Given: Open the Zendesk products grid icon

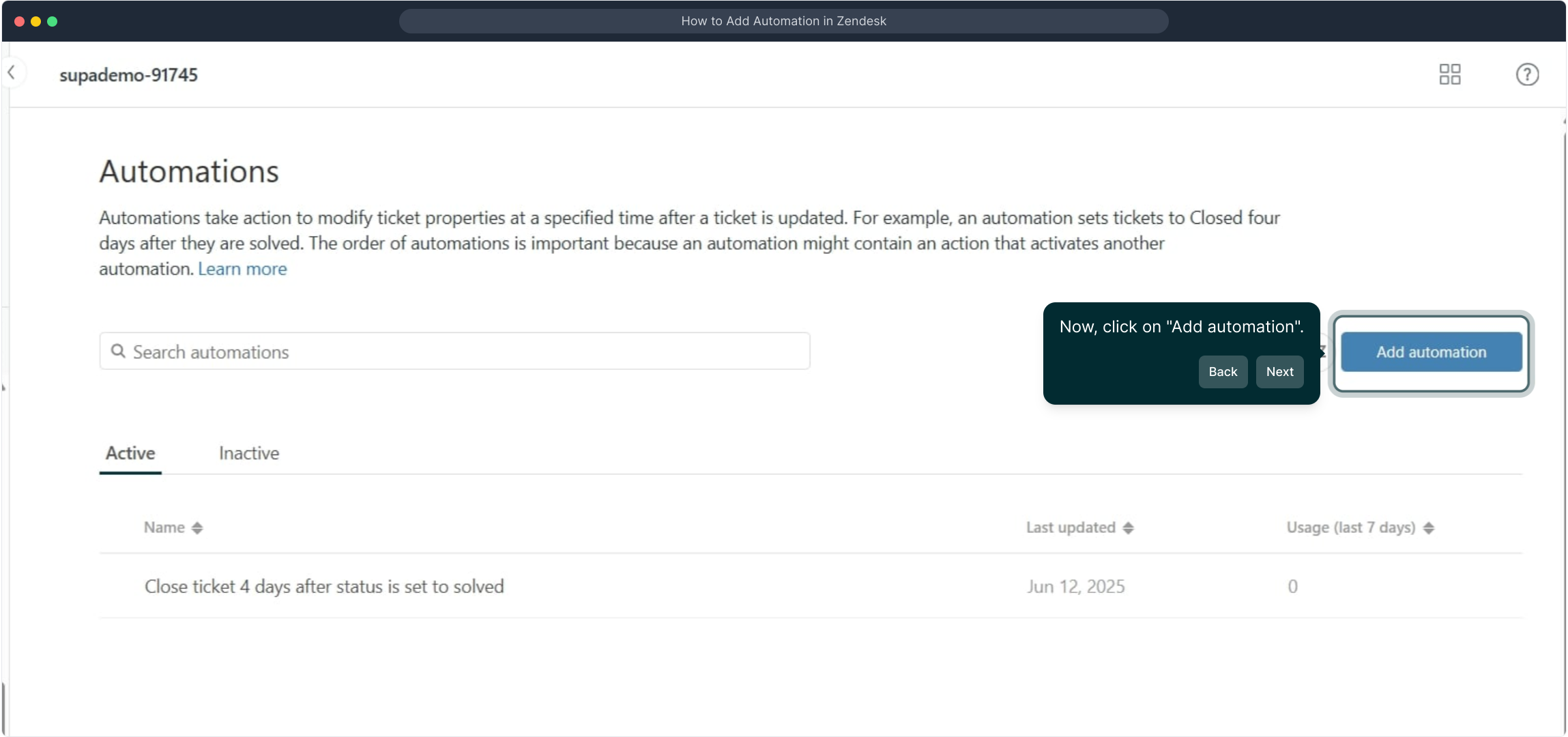Looking at the screenshot, I should pos(1449,74).
